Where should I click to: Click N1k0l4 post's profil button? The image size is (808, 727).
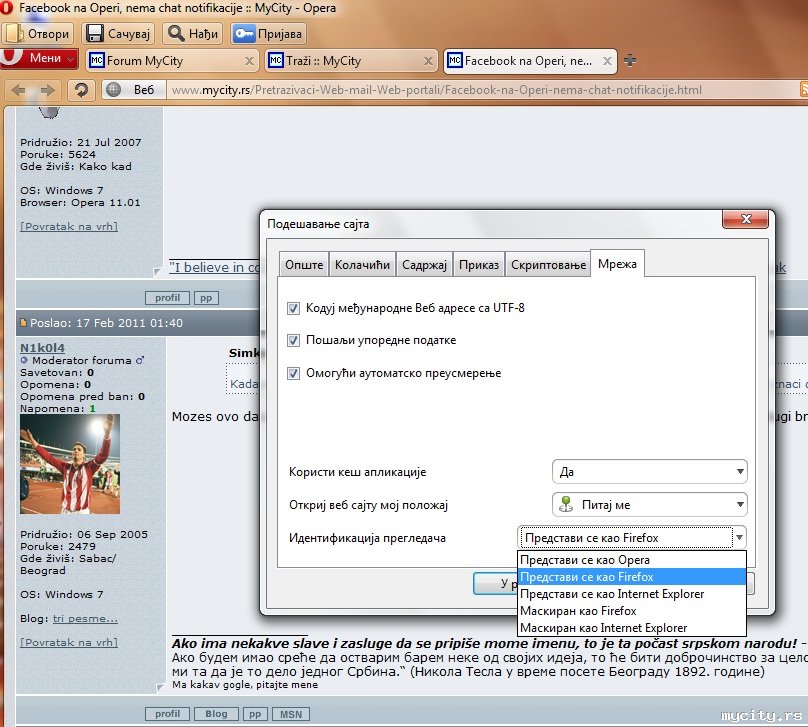(x=167, y=714)
